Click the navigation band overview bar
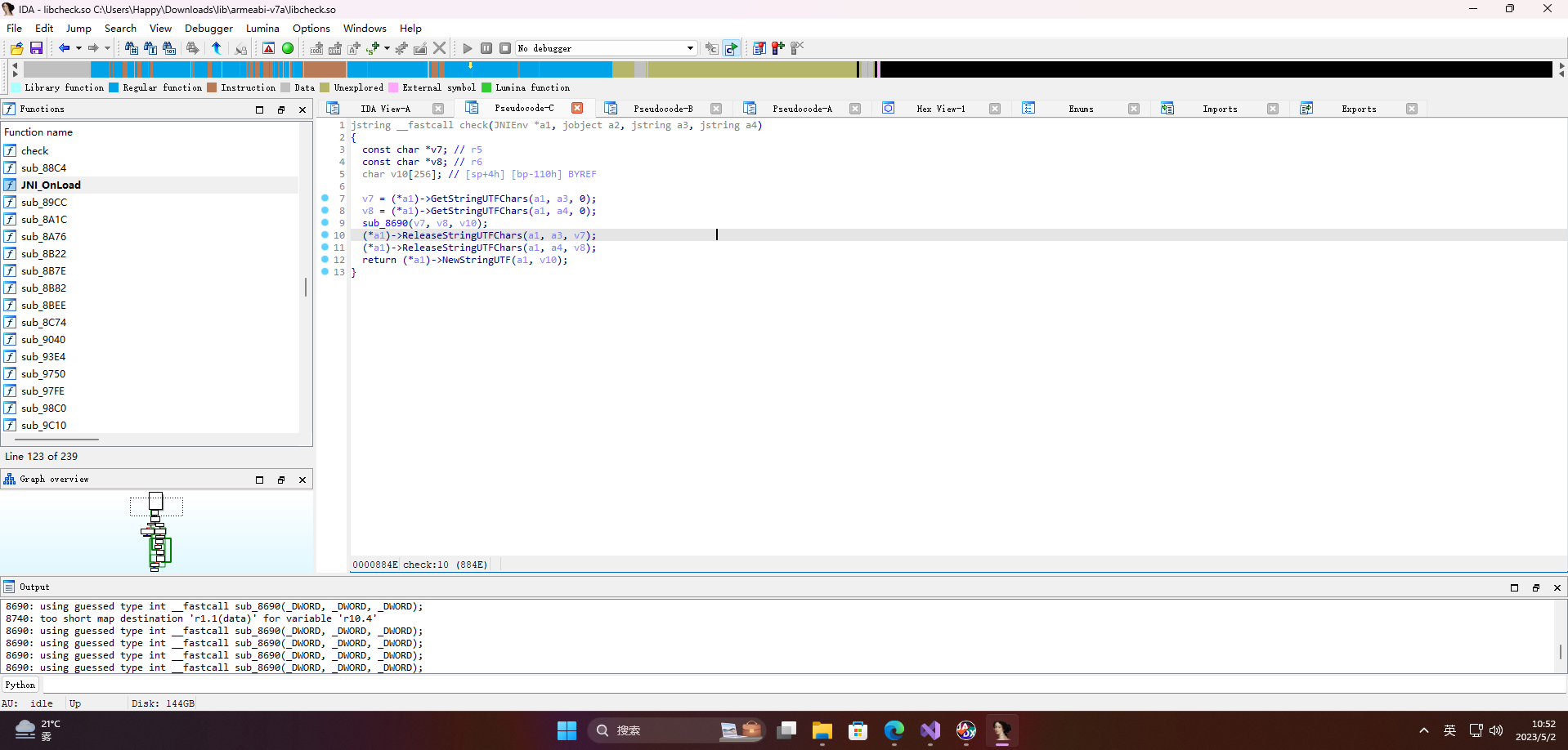Screen dimensions: 1568x750 (x=787, y=70)
